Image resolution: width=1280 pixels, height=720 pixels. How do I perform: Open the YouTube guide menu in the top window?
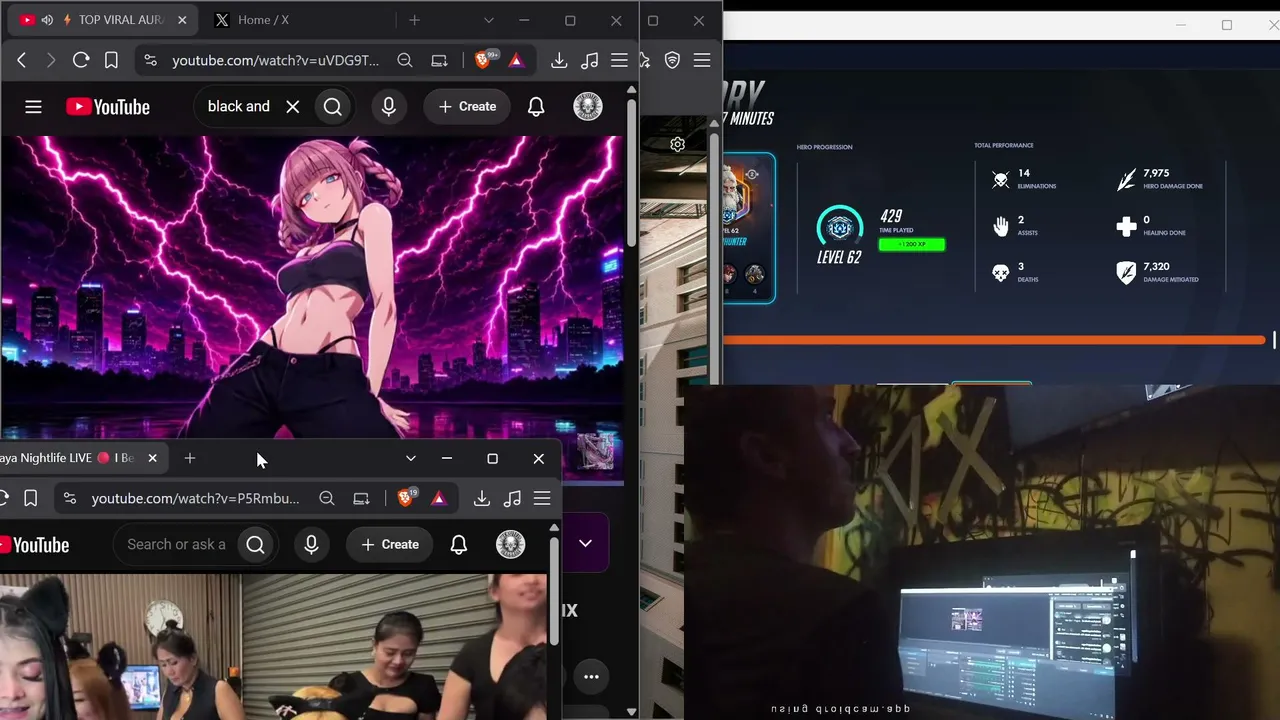33,107
